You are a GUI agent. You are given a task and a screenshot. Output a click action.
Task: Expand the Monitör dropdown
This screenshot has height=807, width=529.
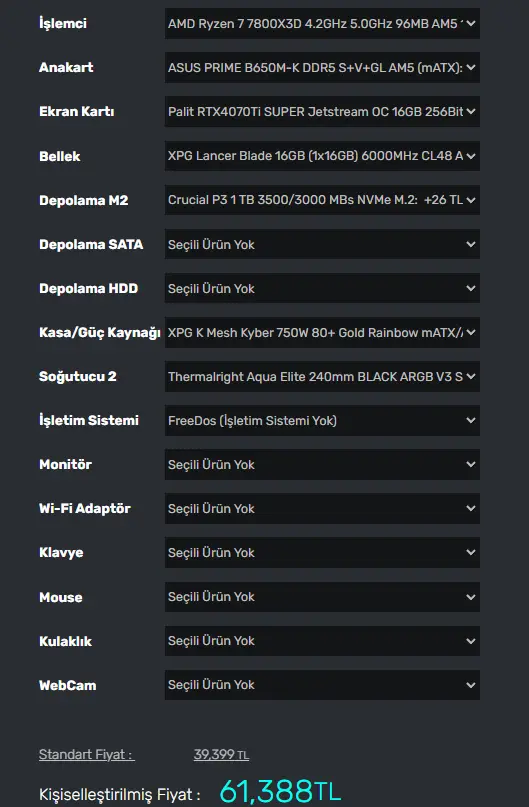[x=322, y=464]
